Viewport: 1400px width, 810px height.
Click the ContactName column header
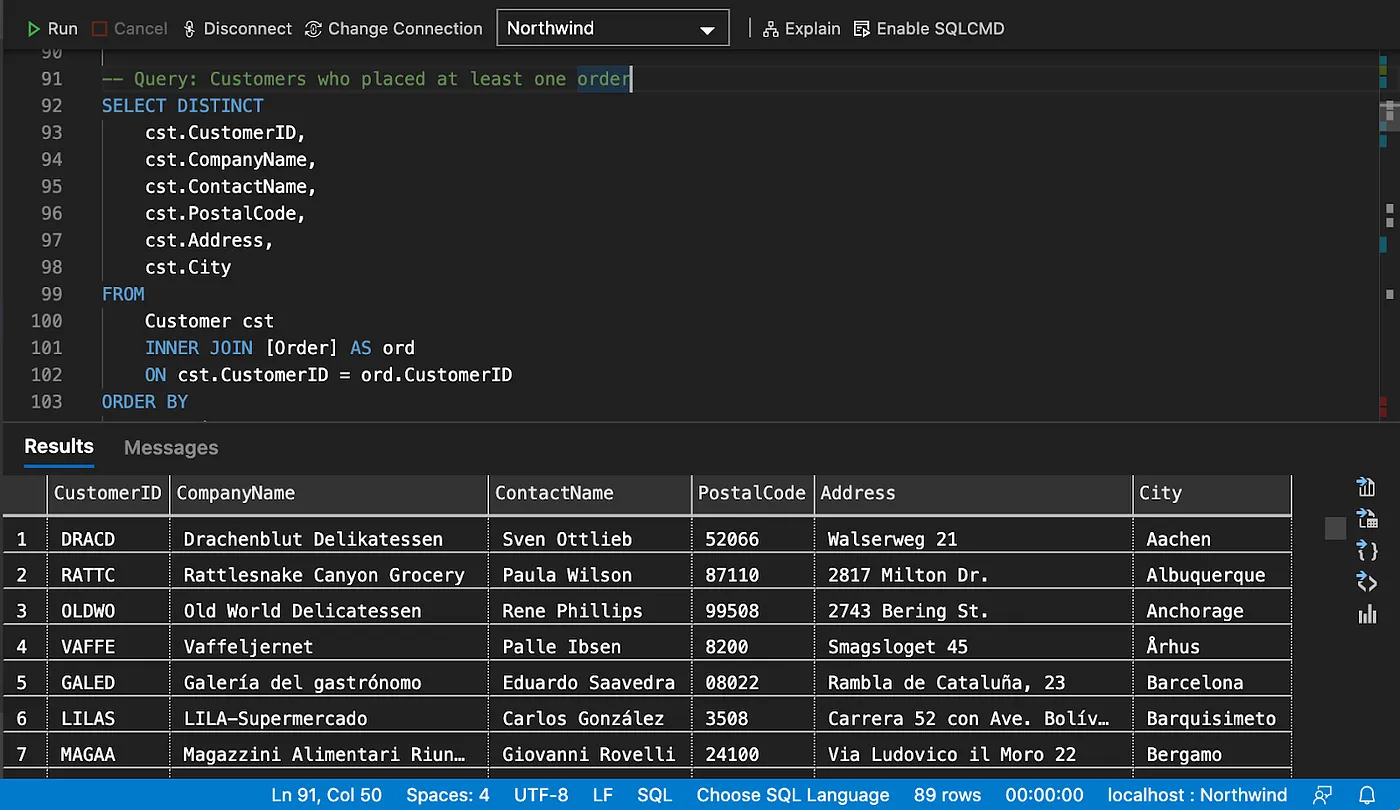[590, 493]
